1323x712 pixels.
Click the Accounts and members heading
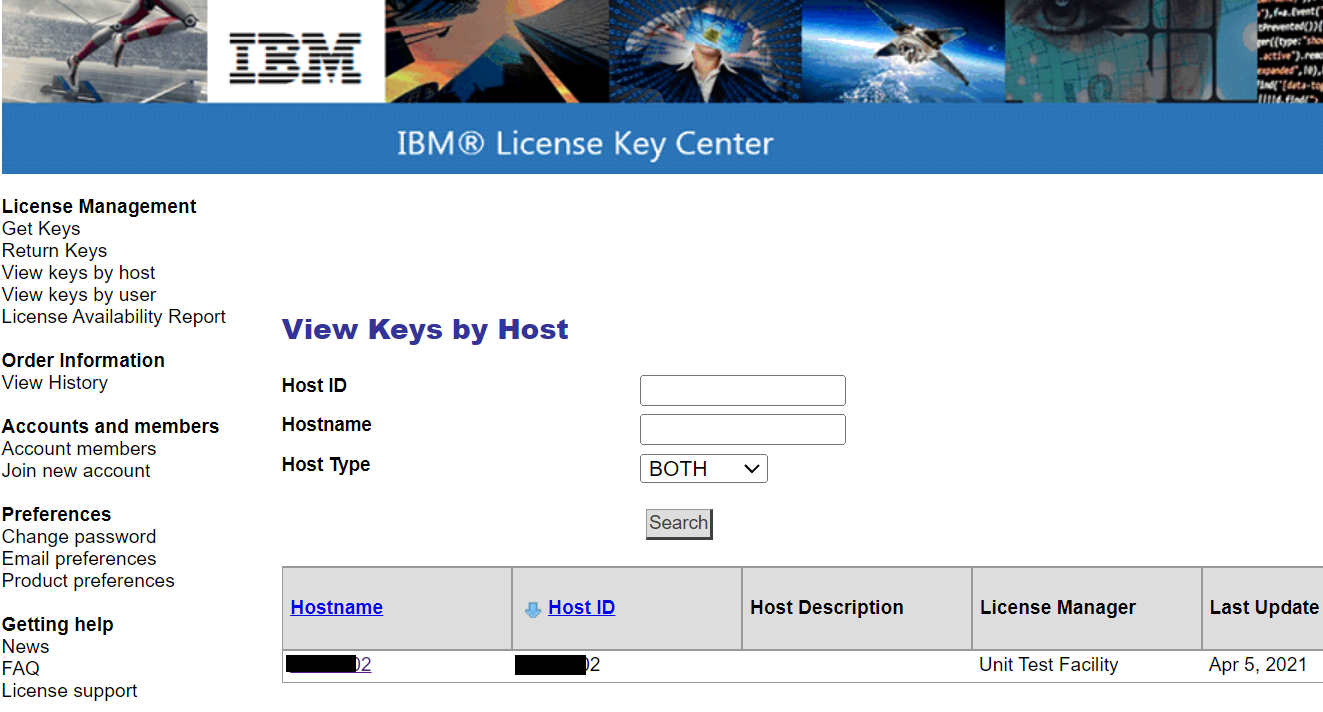coord(110,427)
